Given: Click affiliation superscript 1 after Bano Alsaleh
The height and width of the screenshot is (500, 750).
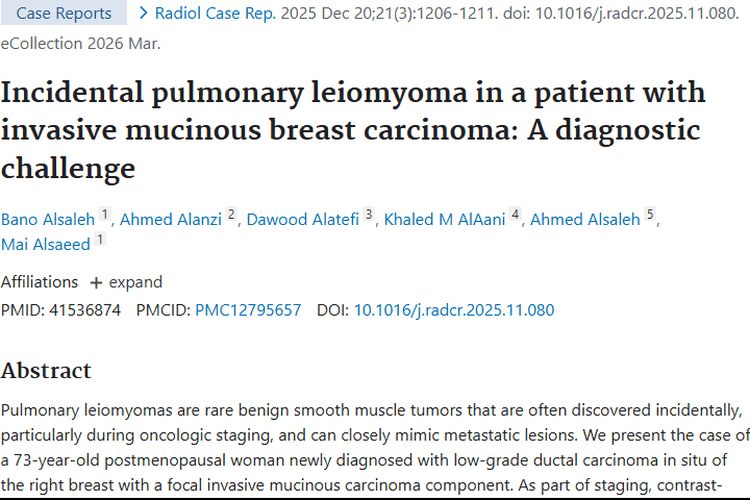Looking at the screenshot, I should 104,215.
